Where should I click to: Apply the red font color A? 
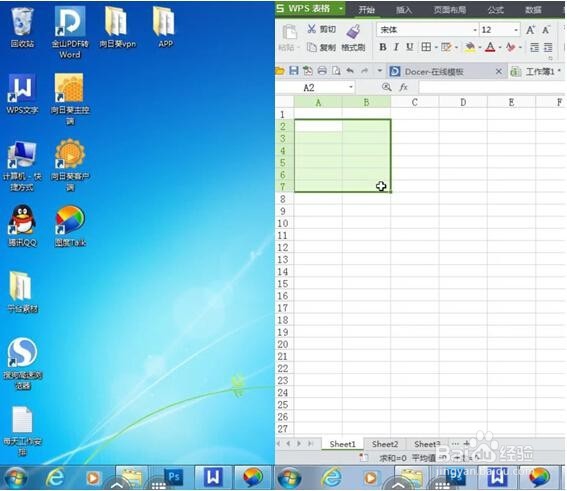[490, 47]
